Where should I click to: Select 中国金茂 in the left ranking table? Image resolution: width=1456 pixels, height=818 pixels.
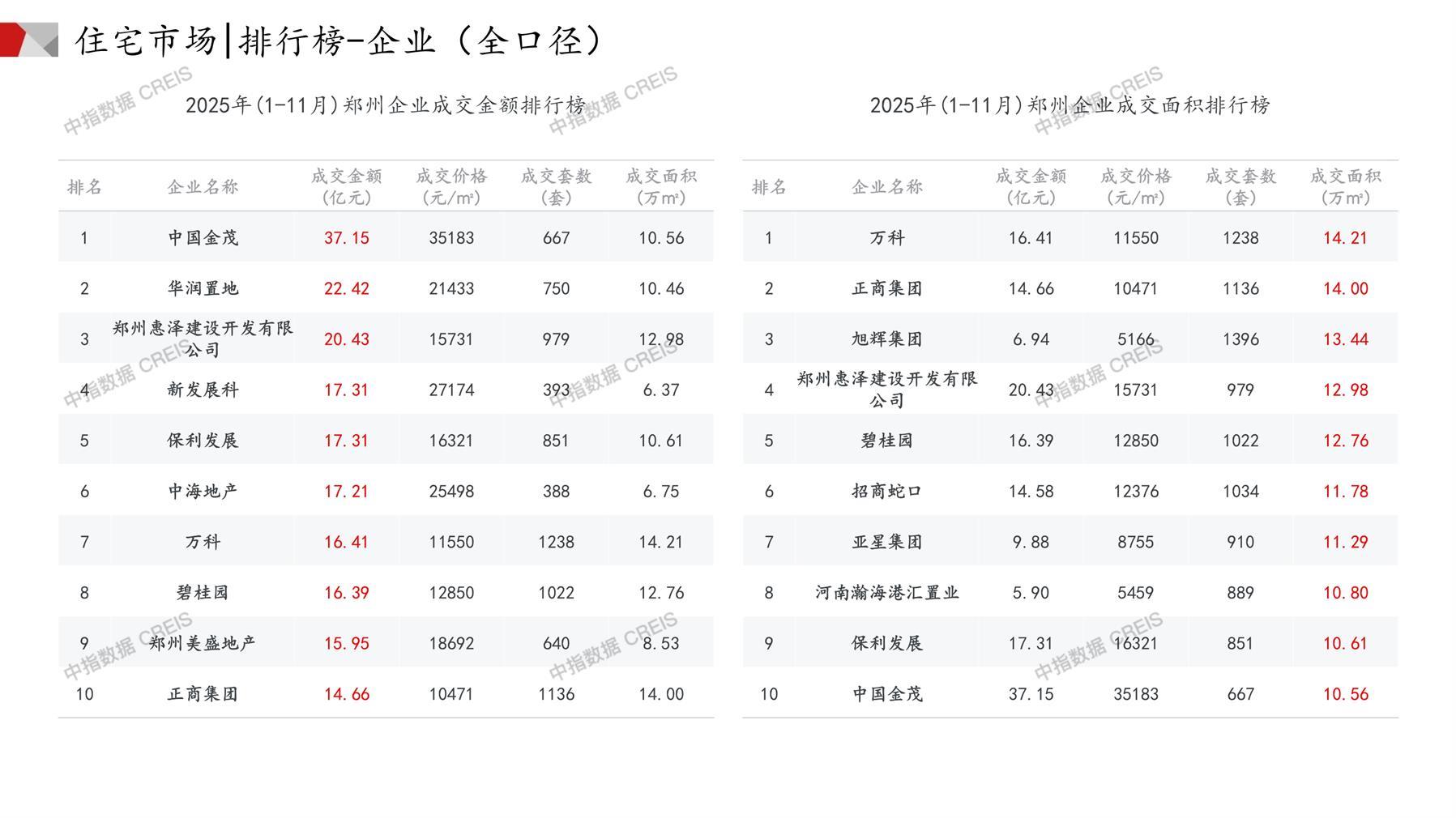(203, 238)
